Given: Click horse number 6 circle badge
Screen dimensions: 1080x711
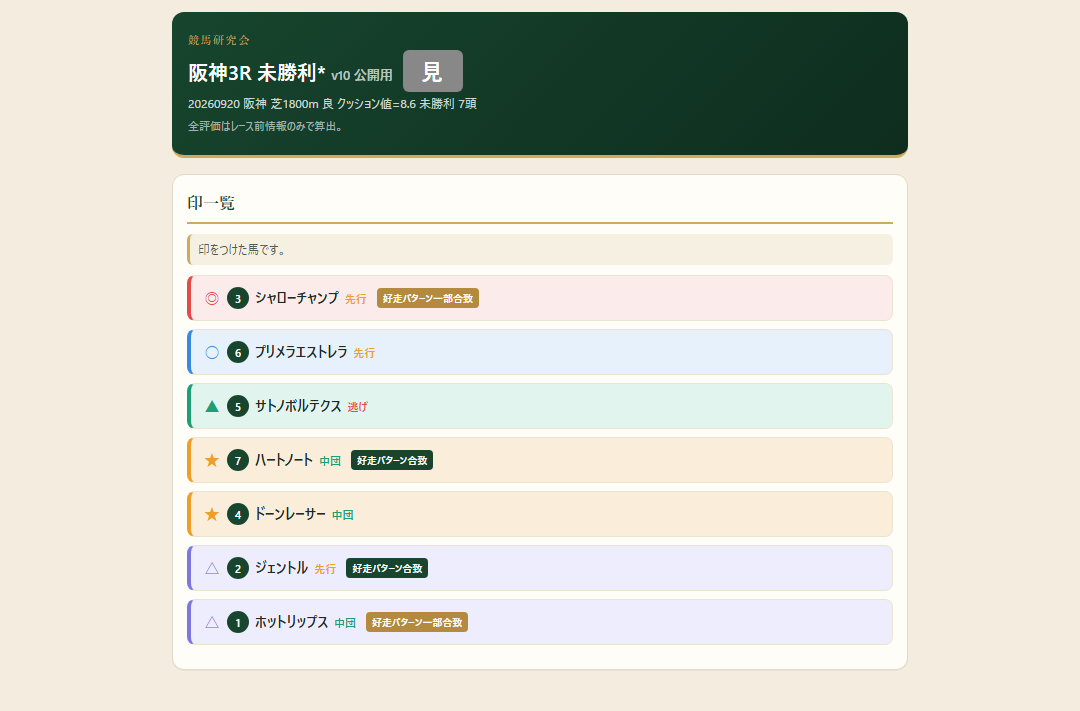Looking at the screenshot, I should 238,353.
